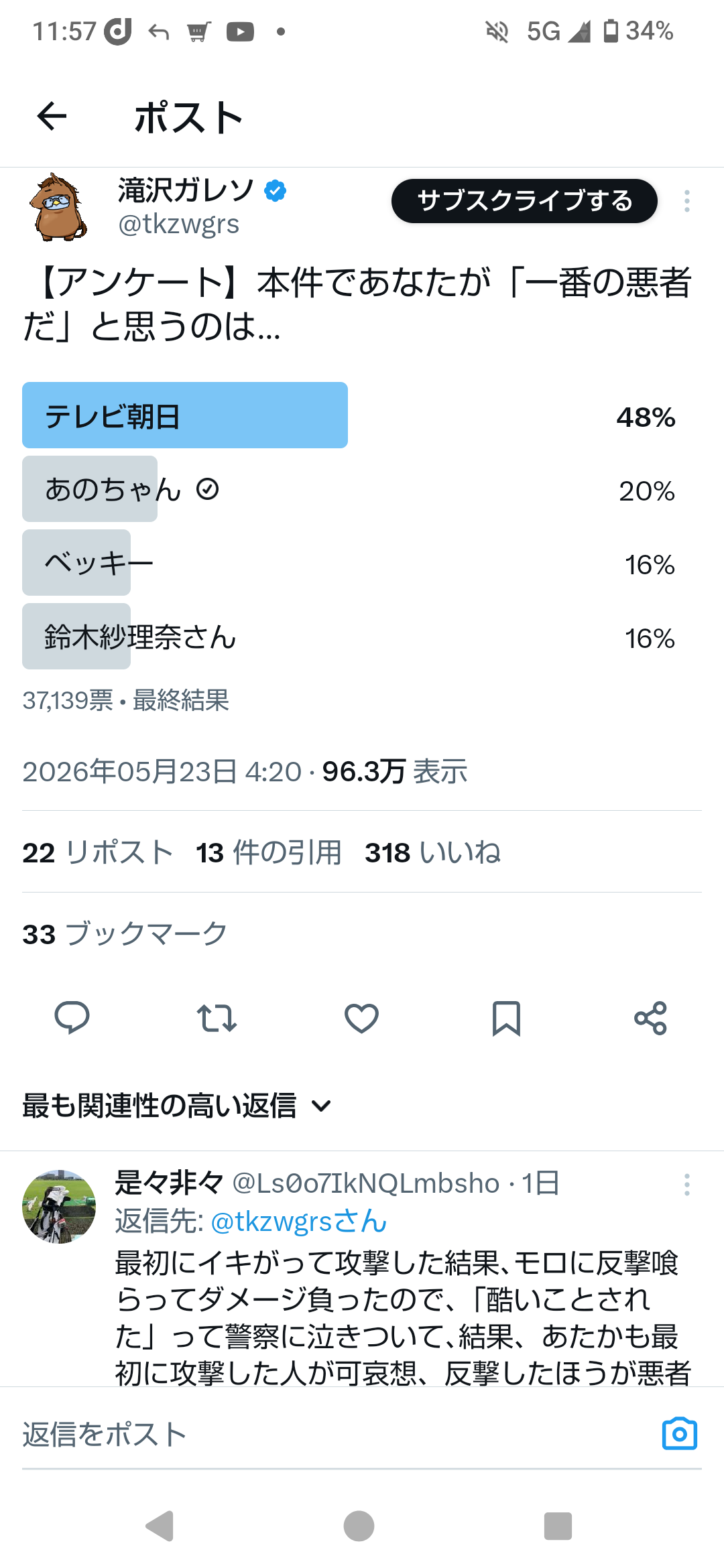Tap the back arrow icon
This screenshot has width=724, height=1568.
click(52, 117)
